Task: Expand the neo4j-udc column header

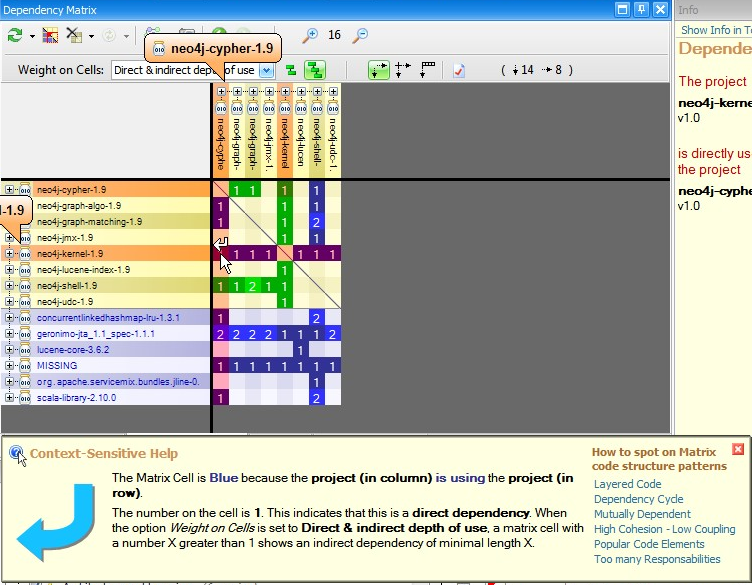Action: coord(333,91)
